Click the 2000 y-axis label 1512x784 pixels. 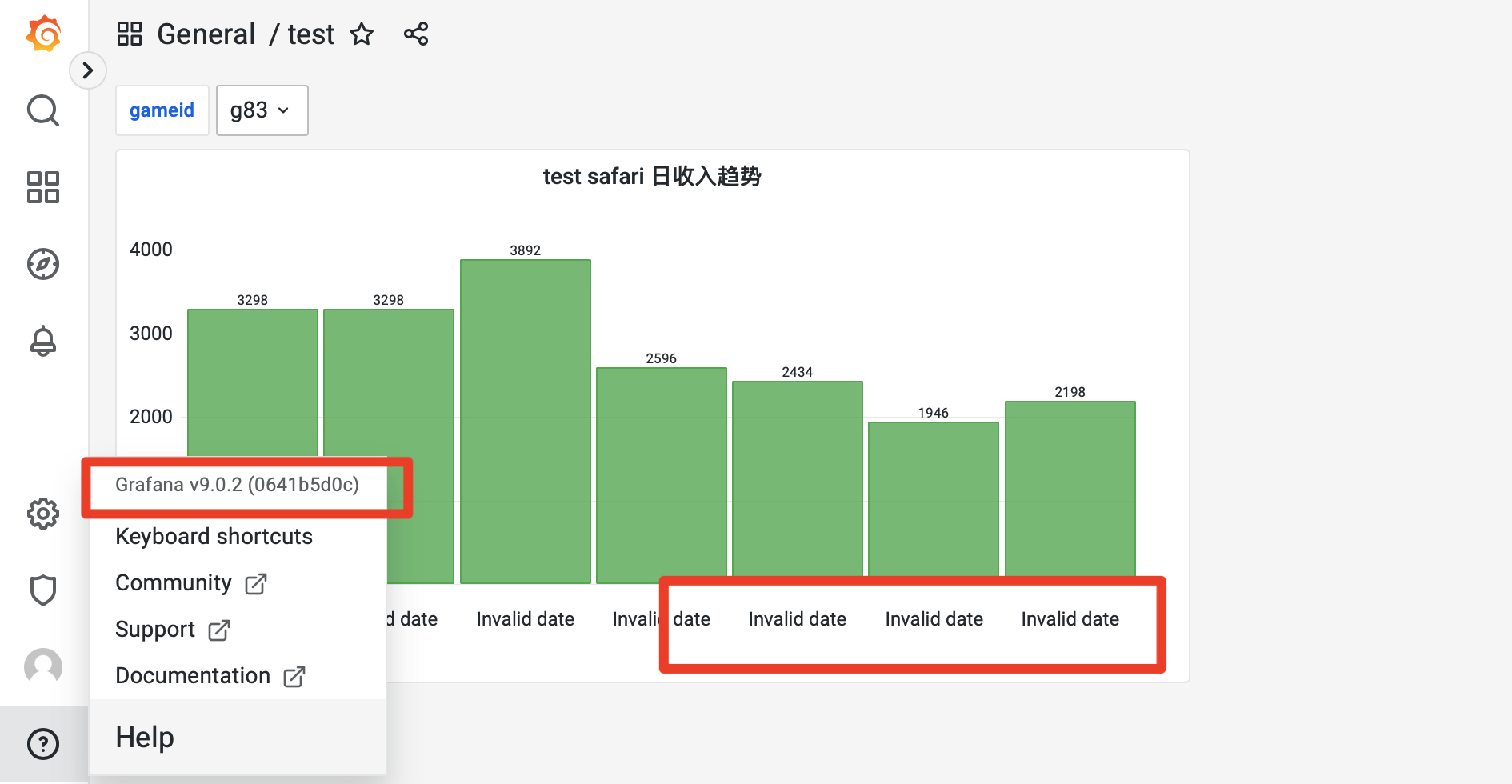coord(151,417)
